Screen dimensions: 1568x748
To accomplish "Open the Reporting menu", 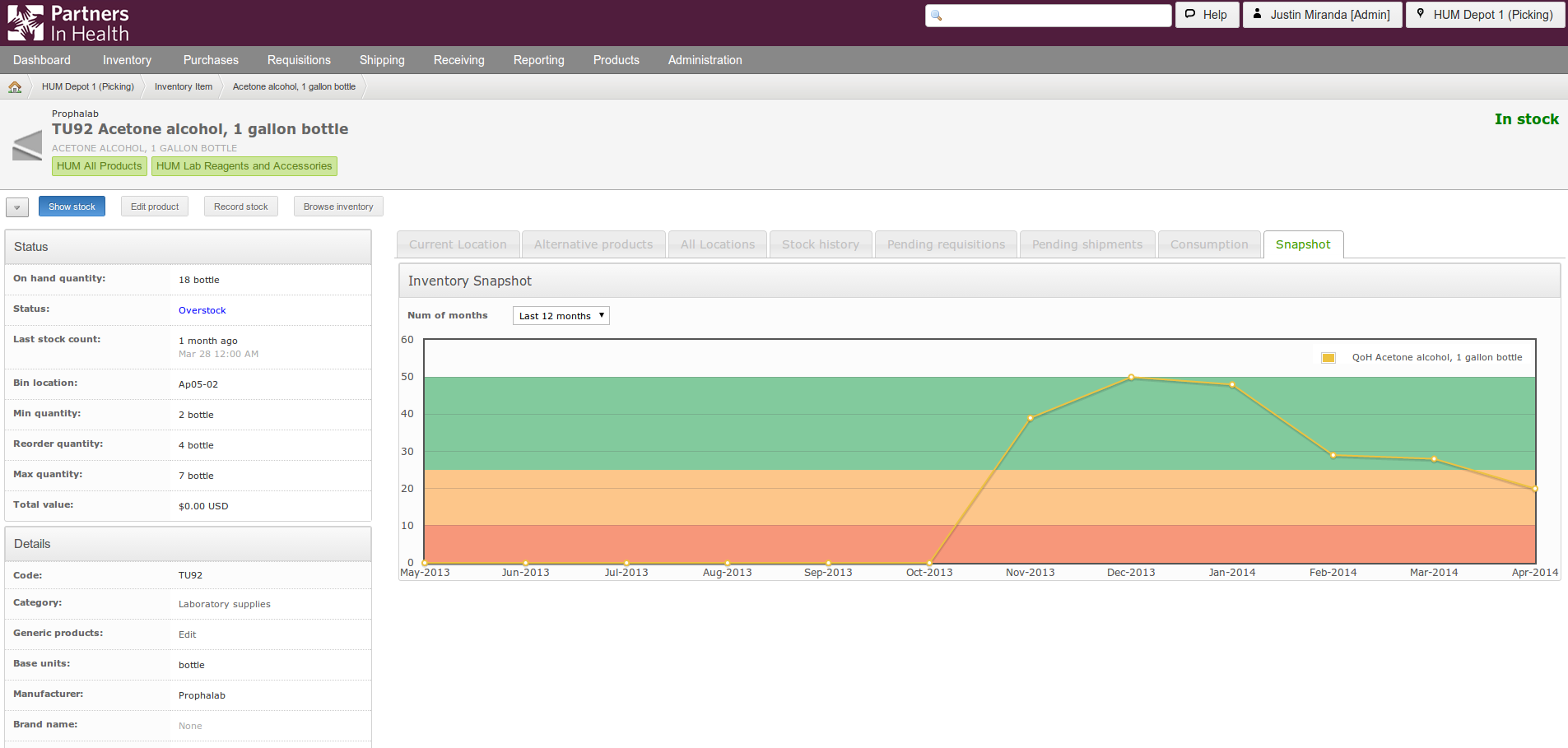I will pyautogui.click(x=538, y=59).
